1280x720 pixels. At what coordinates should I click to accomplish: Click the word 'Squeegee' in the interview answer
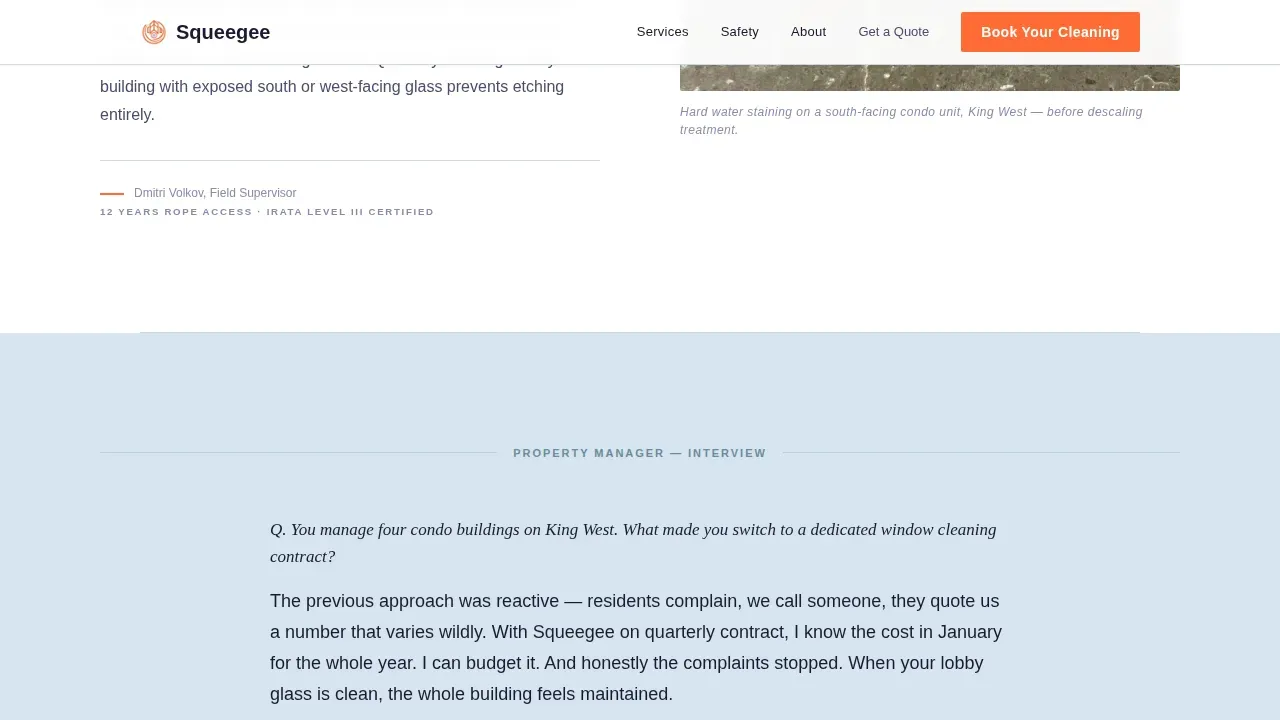click(x=573, y=632)
